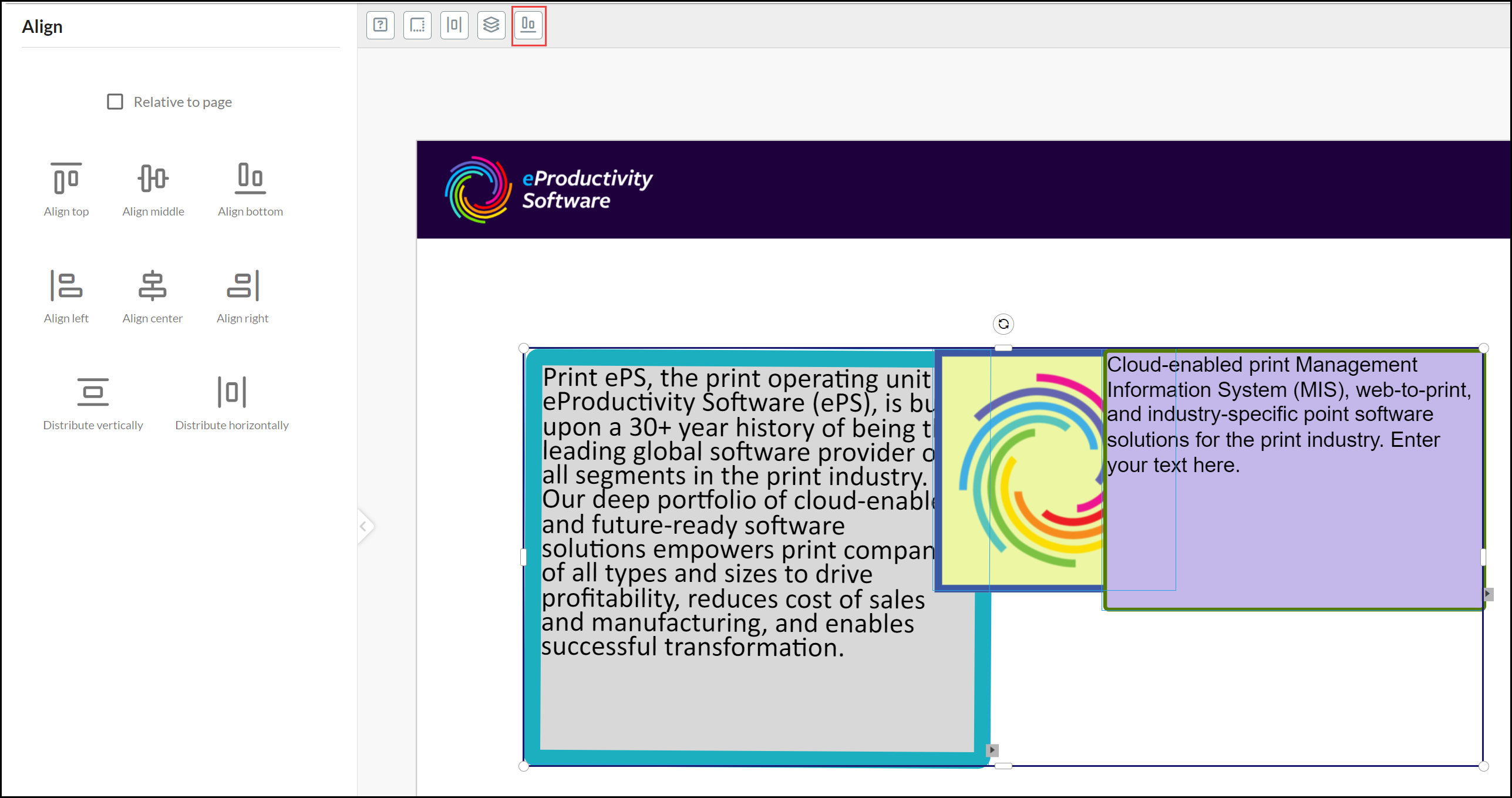
Task: Click the Align top icon
Action: tap(66, 179)
